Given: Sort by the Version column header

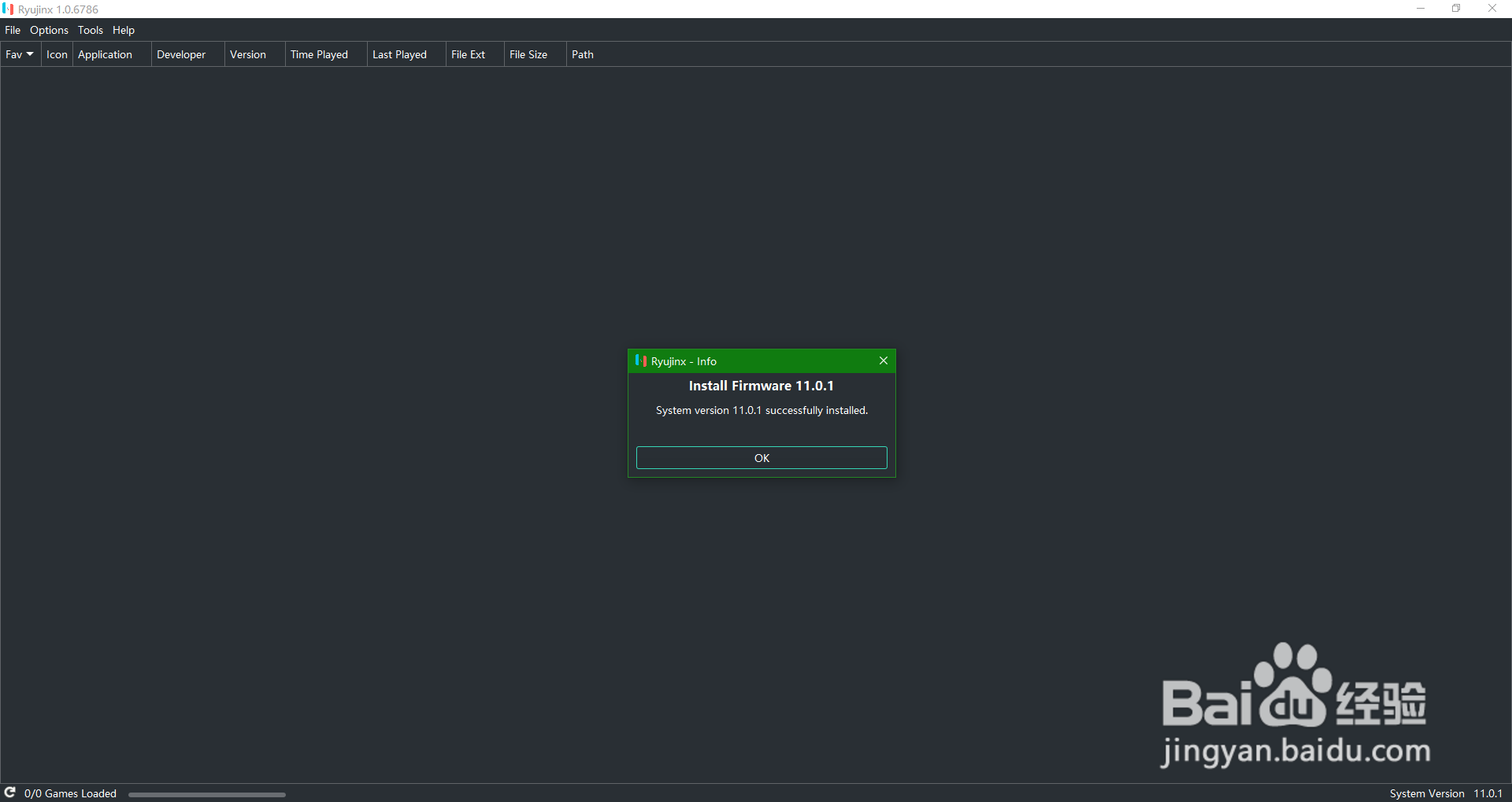Looking at the screenshot, I should pyautogui.click(x=254, y=54).
